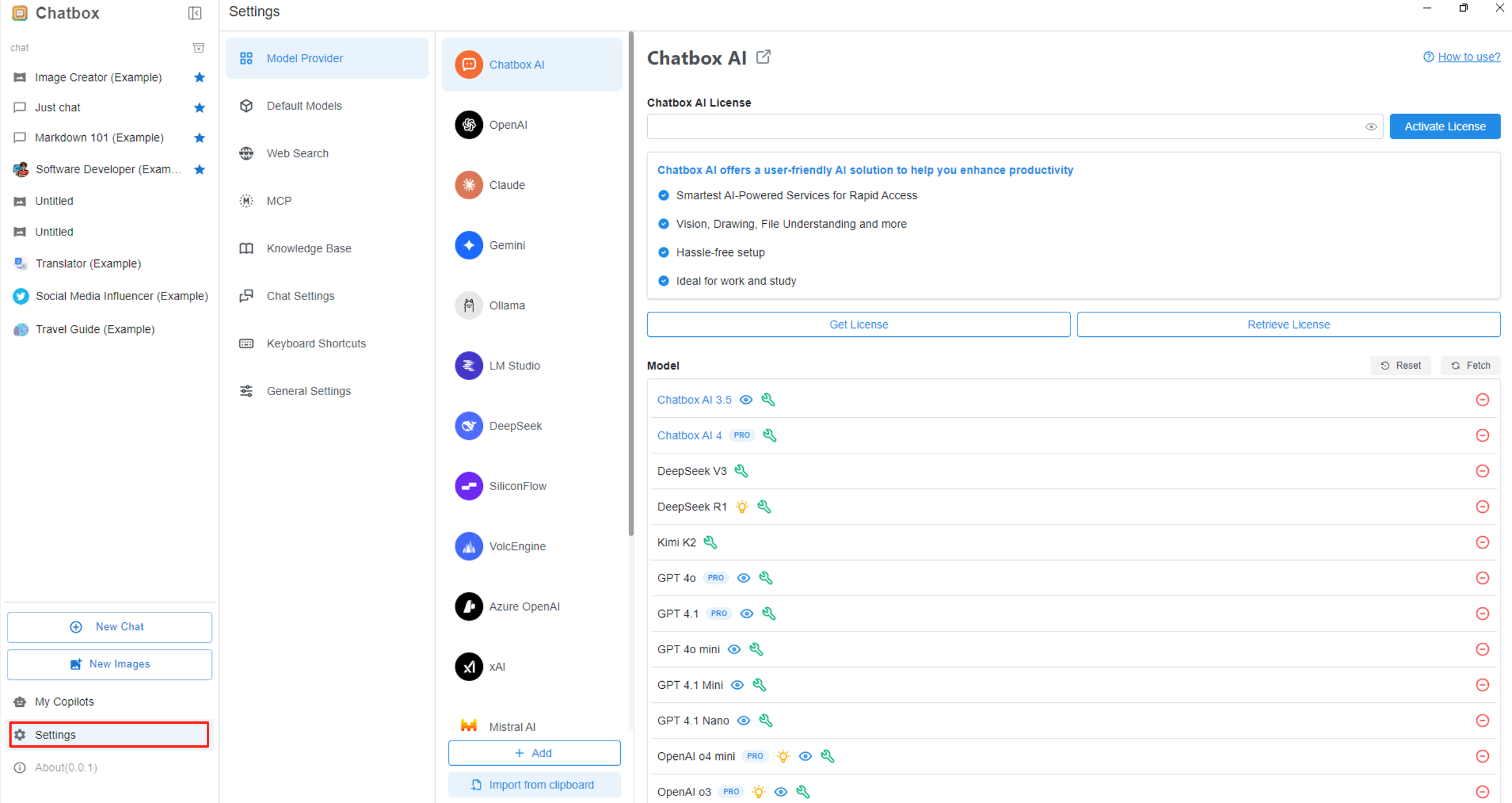
Task: Remove the GPT 4.1 Nano model
Action: click(x=1482, y=721)
